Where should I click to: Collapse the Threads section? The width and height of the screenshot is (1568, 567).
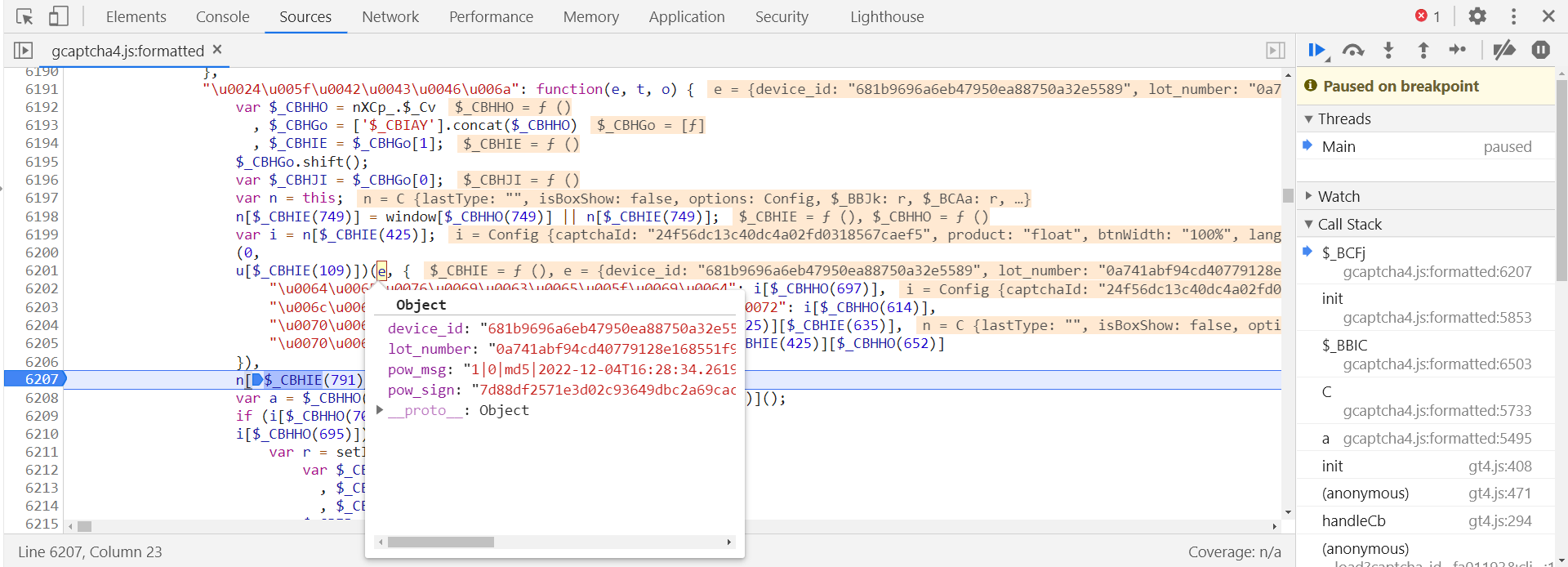[x=1309, y=119]
